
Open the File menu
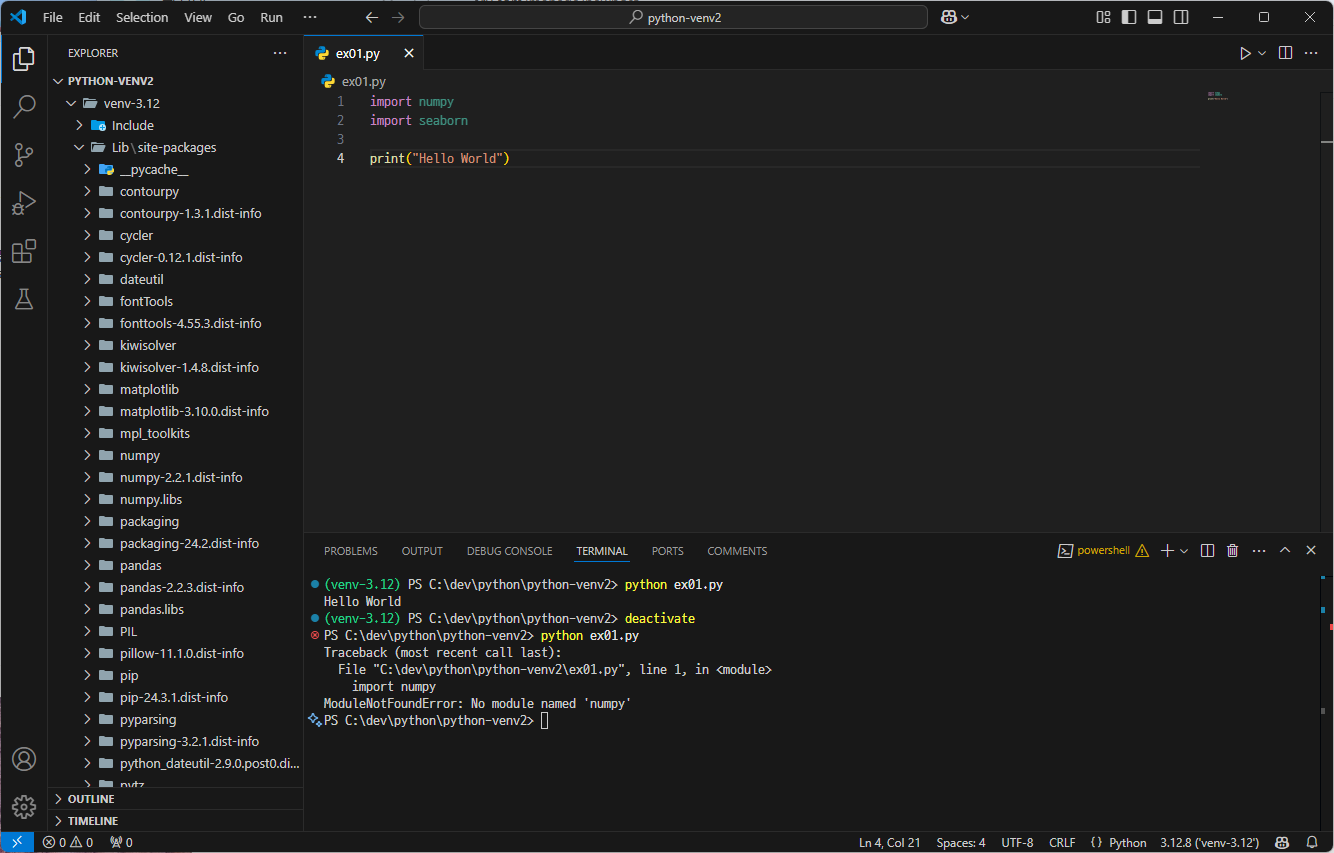click(53, 17)
